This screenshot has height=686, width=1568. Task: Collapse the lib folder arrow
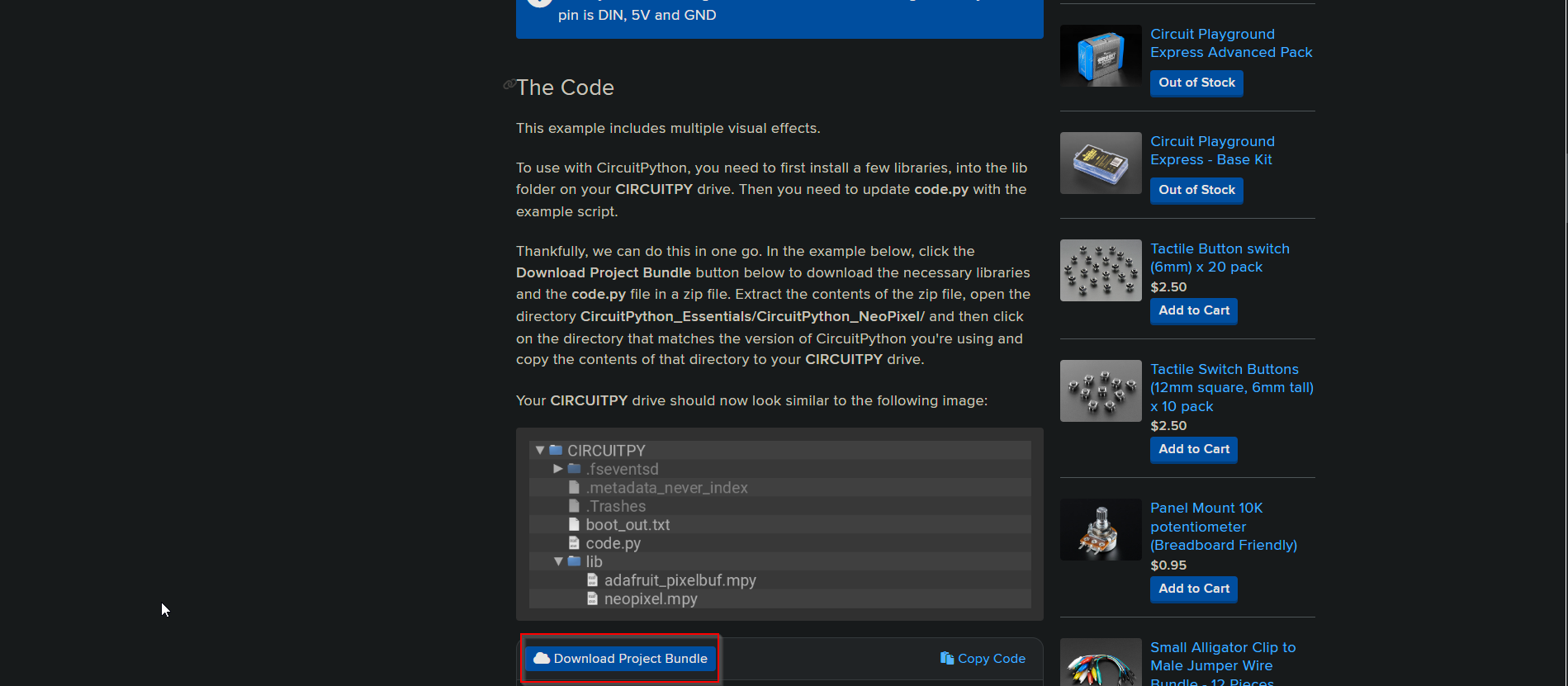pos(558,561)
